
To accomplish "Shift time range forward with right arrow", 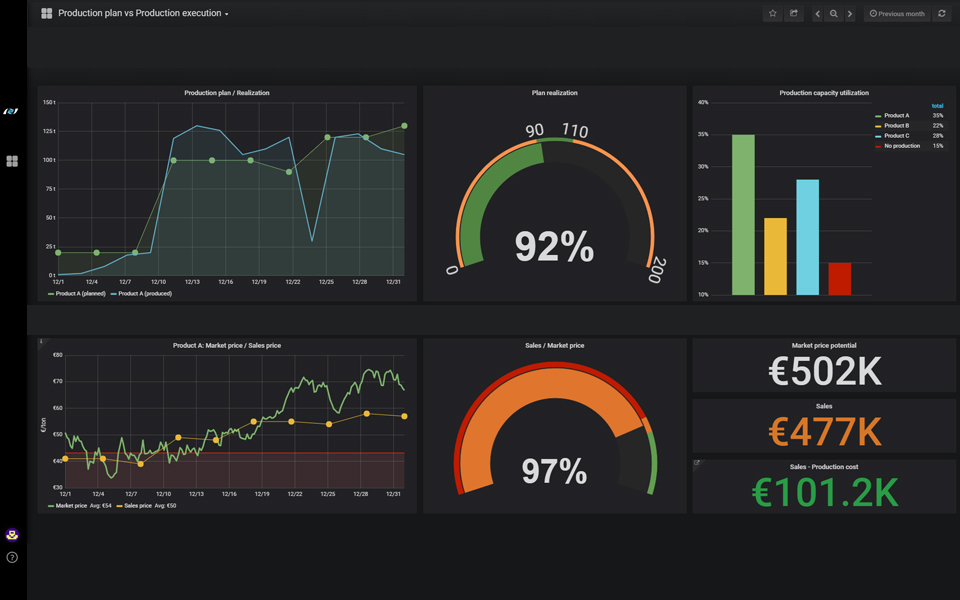I will coord(850,14).
